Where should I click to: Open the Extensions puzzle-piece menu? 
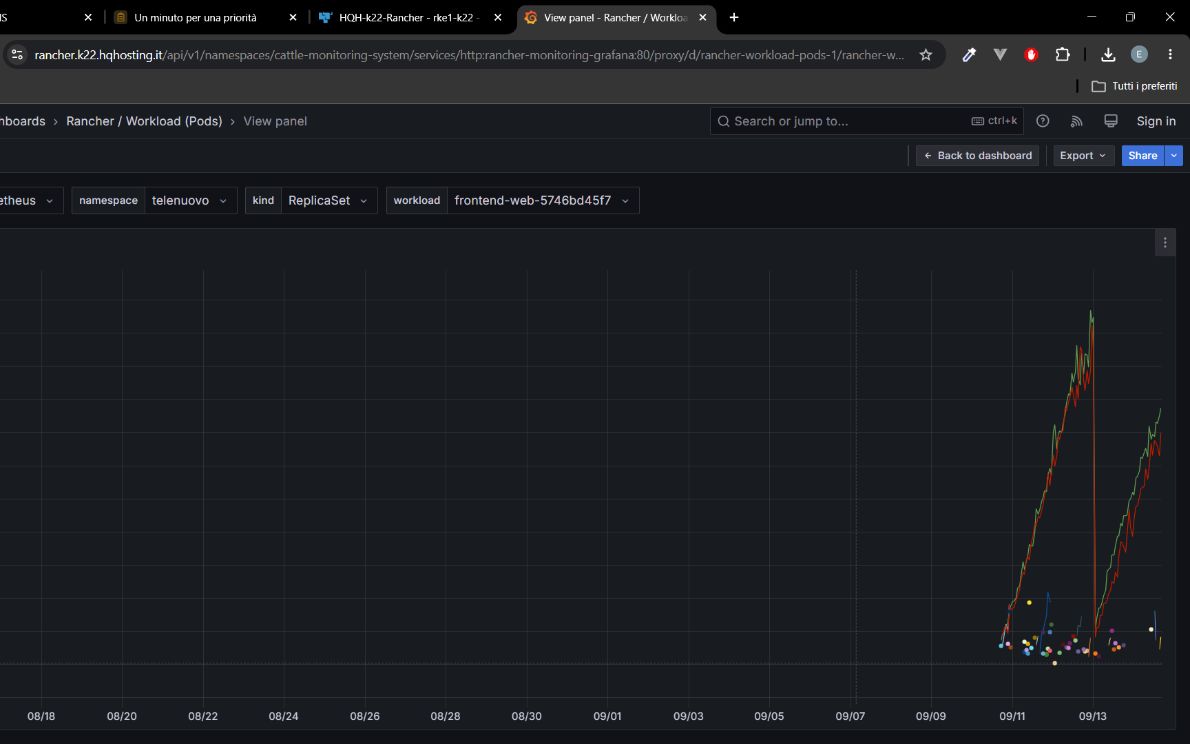(x=1062, y=55)
